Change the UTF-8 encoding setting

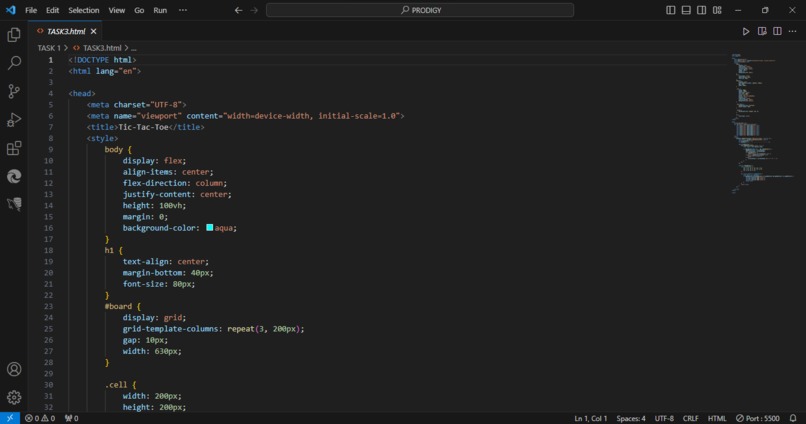point(664,418)
